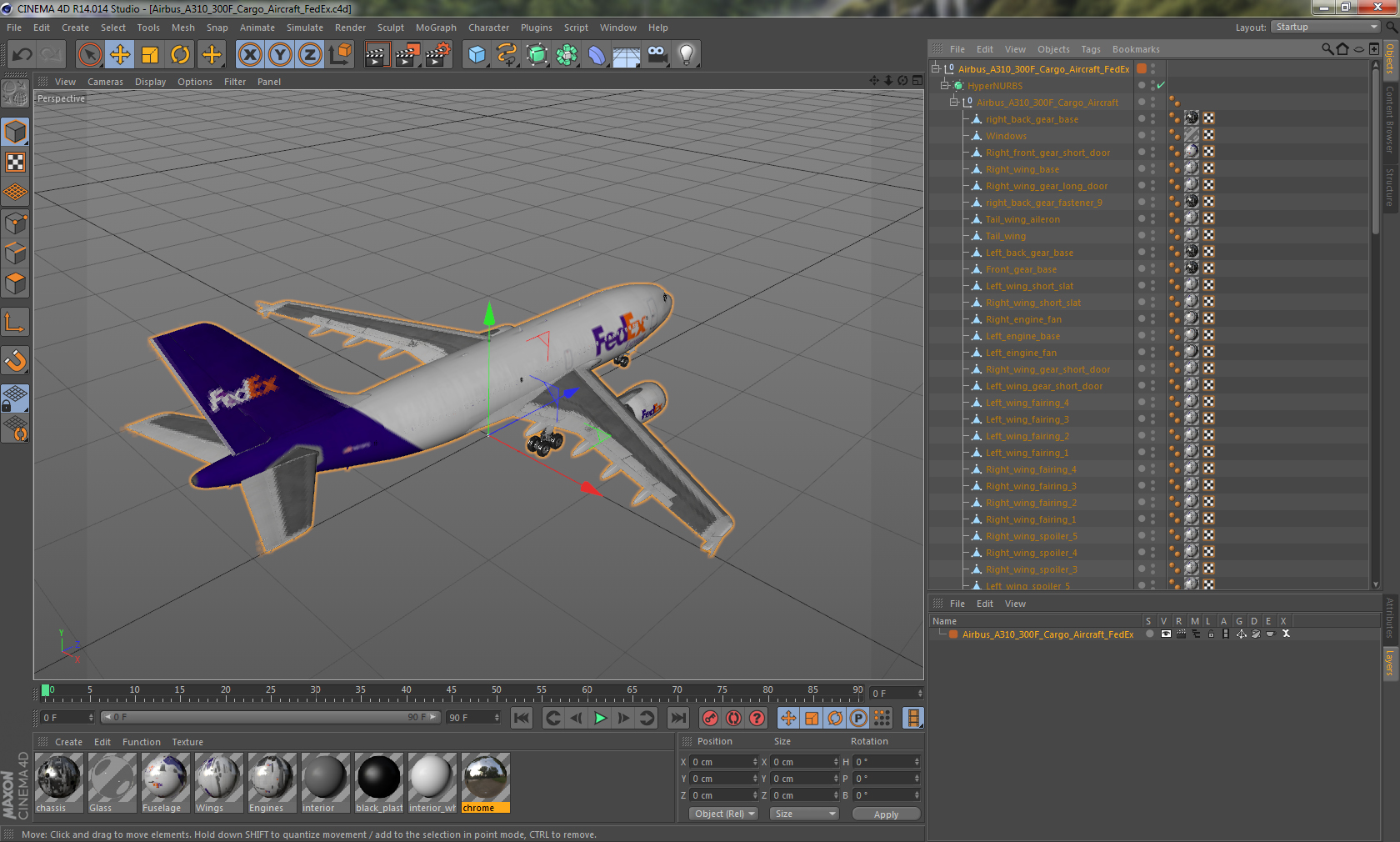Open the deformer objects icon
This screenshot has height=842, width=1400.
coord(597,55)
